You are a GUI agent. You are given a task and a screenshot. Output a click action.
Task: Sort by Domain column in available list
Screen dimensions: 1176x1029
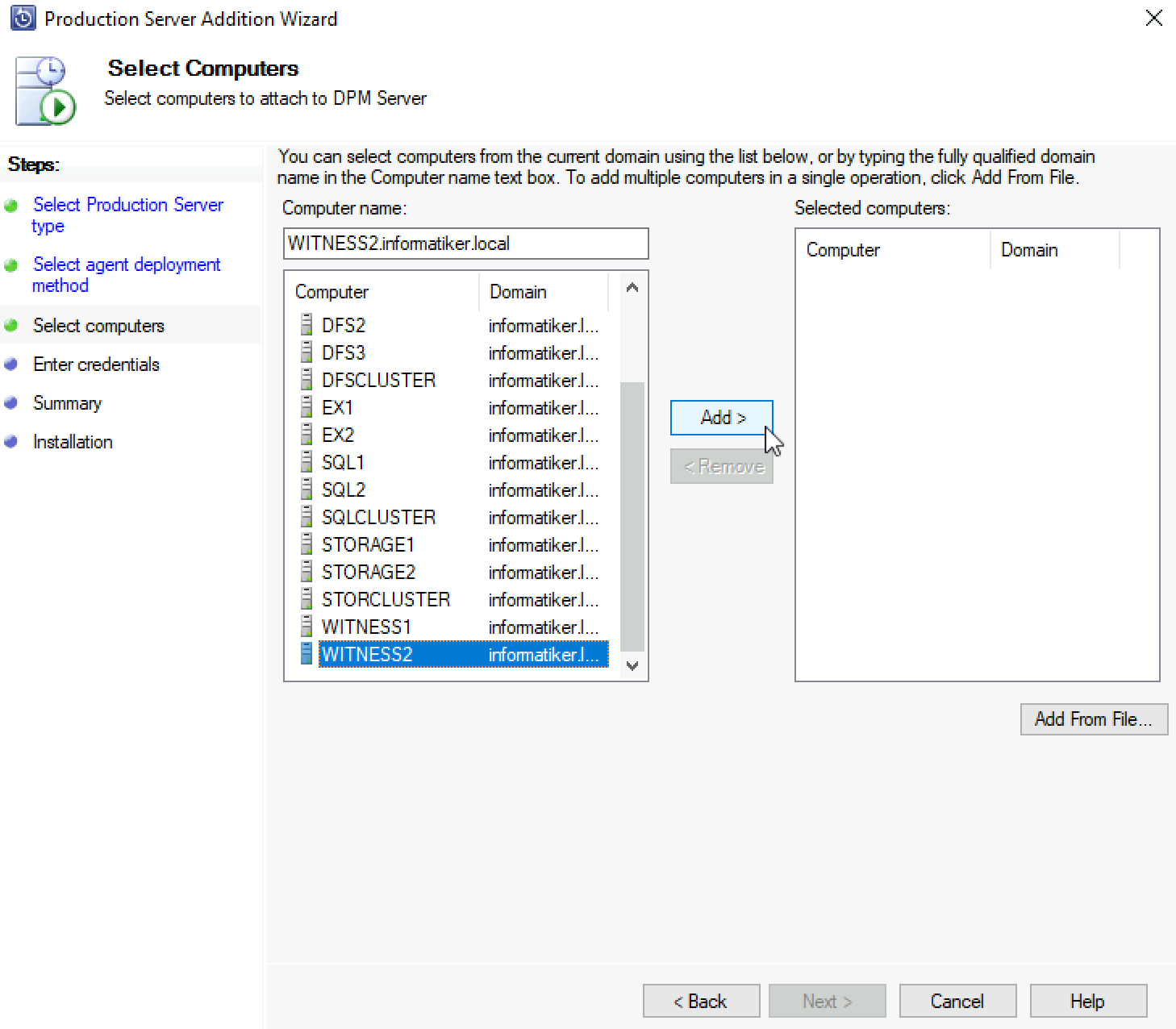[544, 292]
